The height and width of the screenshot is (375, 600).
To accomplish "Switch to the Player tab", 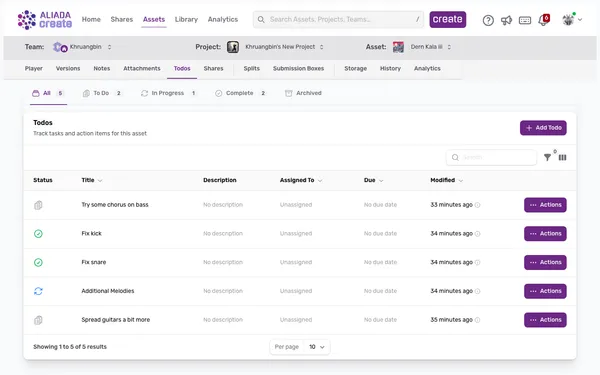I will click(34, 68).
